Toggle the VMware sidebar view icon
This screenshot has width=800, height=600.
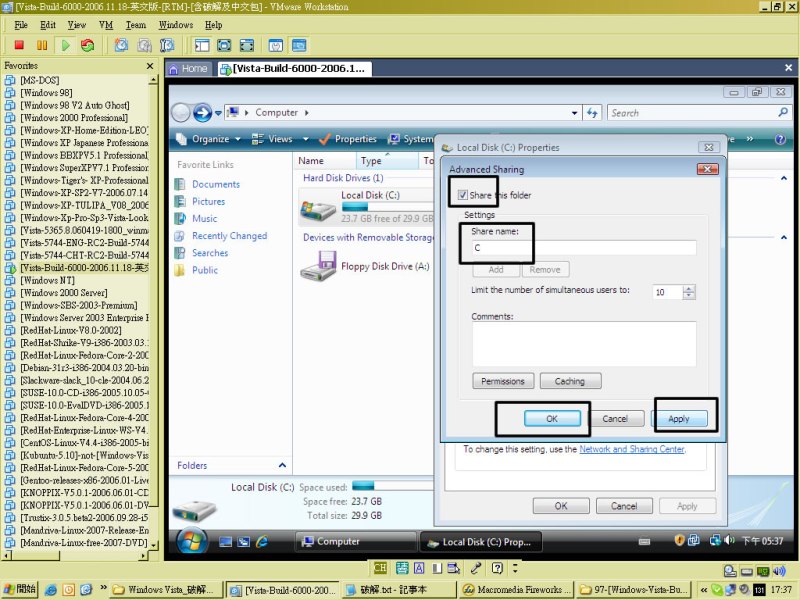[x=202, y=45]
